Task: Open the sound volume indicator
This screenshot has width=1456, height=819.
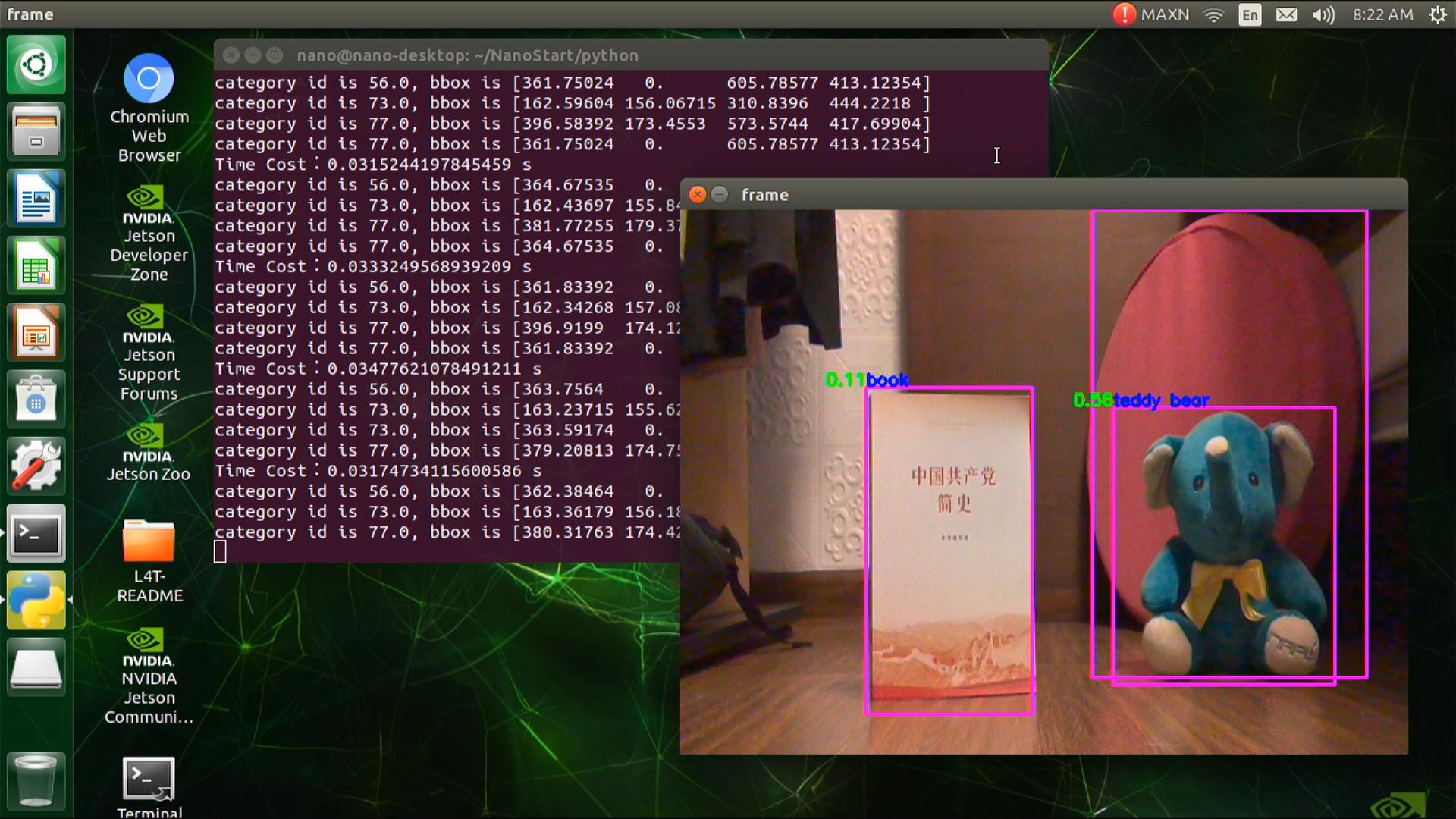Action: pos(1323,14)
